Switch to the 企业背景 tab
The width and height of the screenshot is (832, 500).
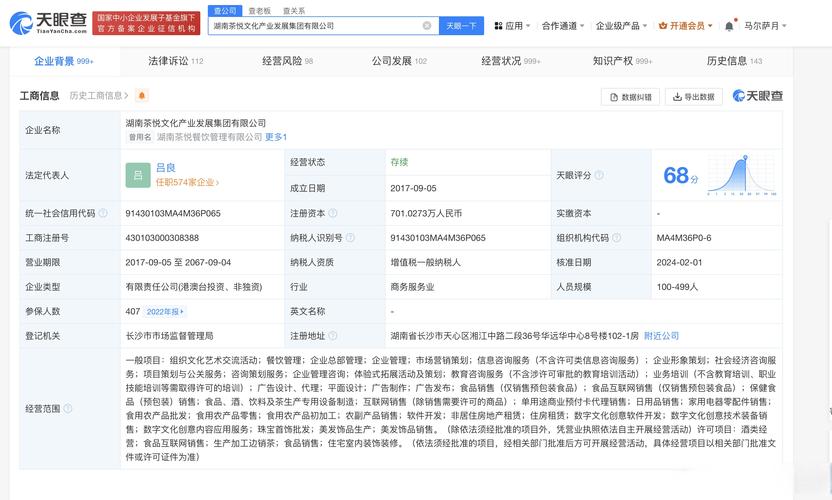(64, 61)
